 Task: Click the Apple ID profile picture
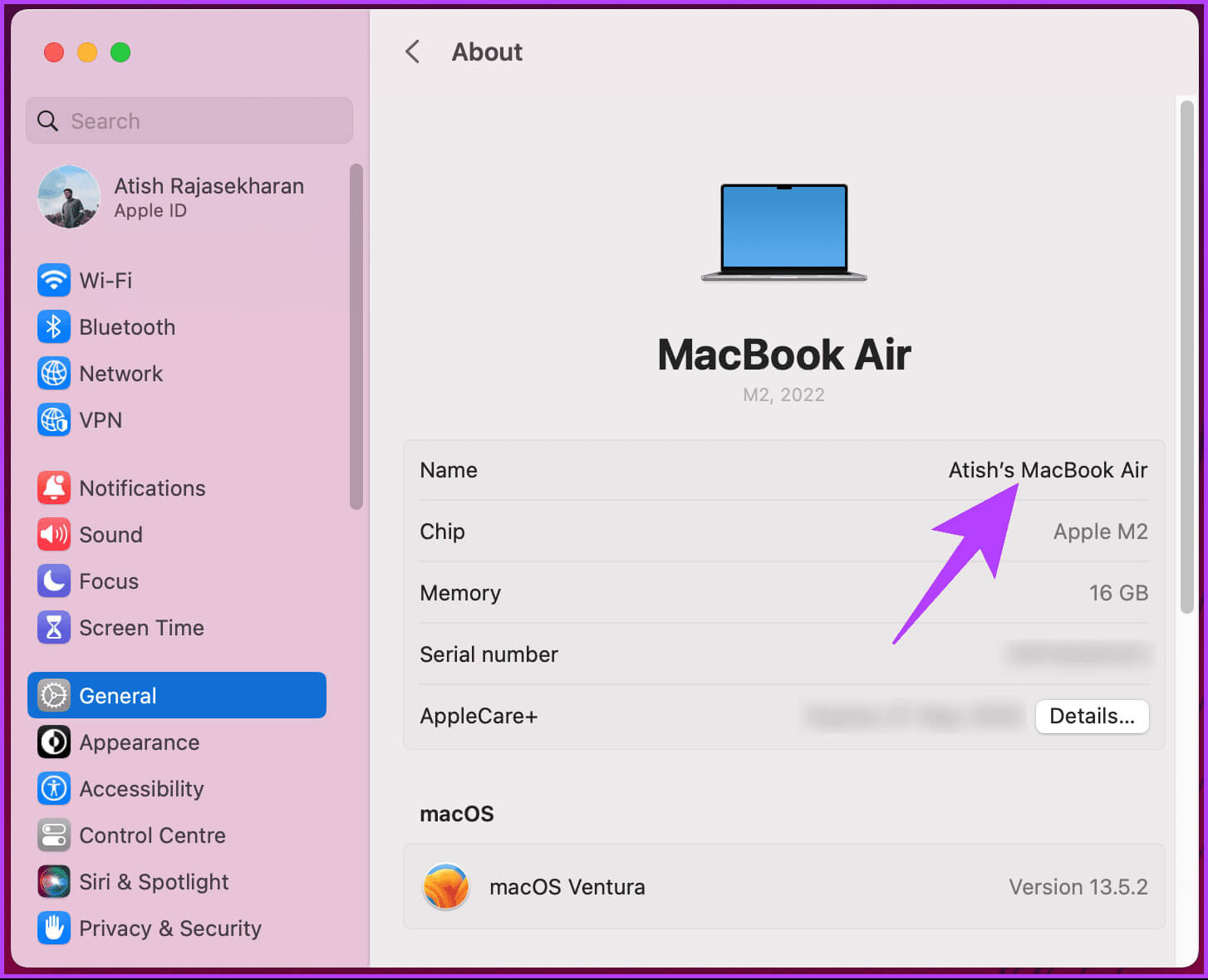(x=69, y=197)
